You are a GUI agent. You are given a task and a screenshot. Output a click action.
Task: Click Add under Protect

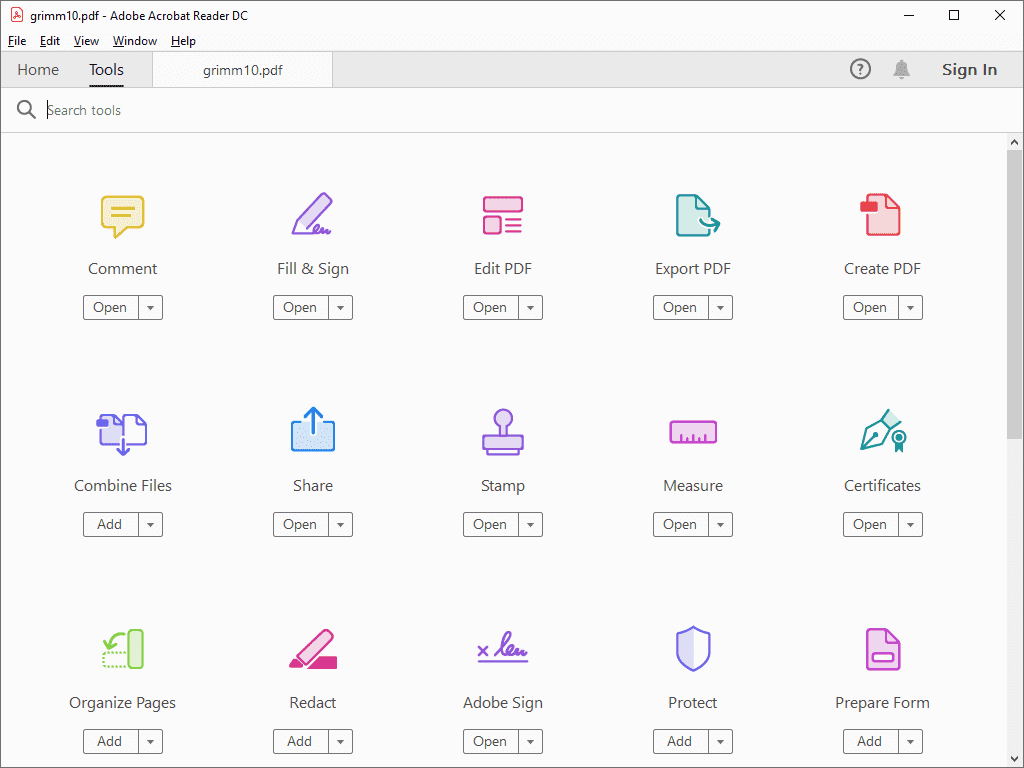[680, 741]
